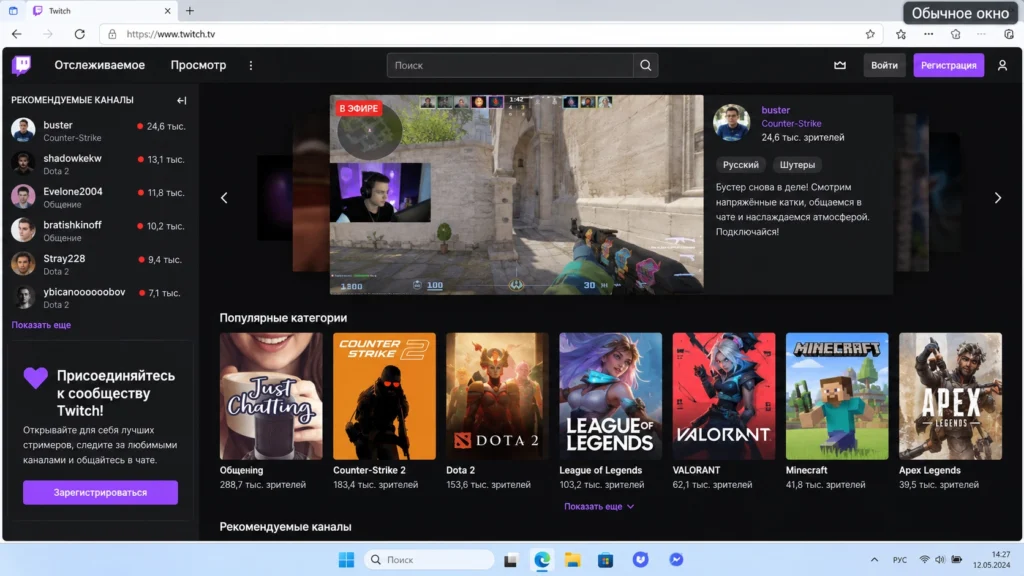Open the Windows Start menu
This screenshot has height=576, width=1024.
click(346, 560)
